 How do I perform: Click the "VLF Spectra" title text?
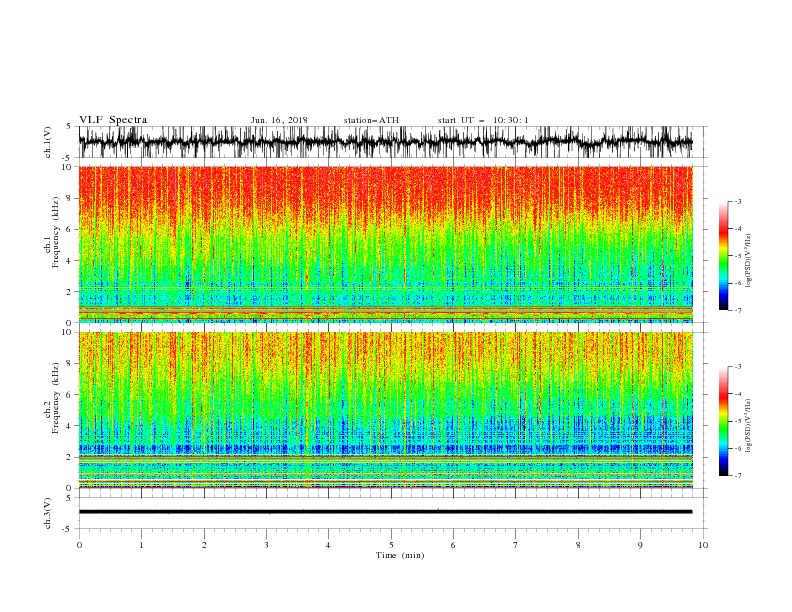pyautogui.click(x=113, y=120)
